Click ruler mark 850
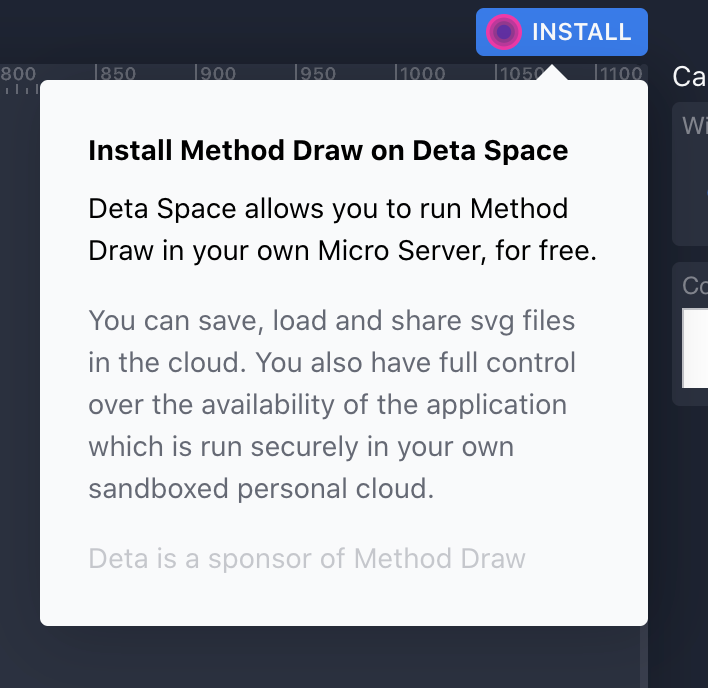The height and width of the screenshot is (688, 708). 117,73
